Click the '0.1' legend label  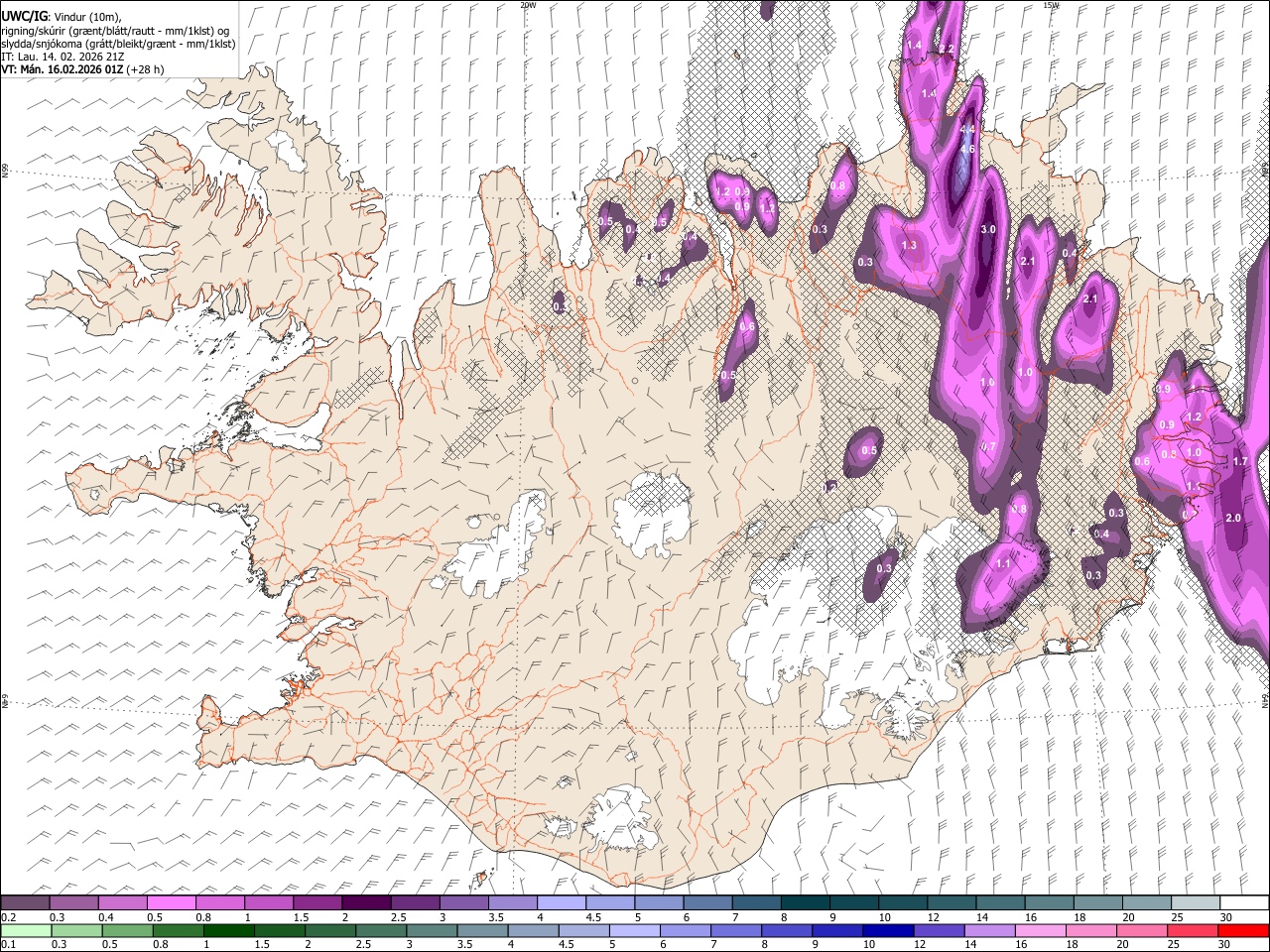pyautogui.click(x=9, y=944)
